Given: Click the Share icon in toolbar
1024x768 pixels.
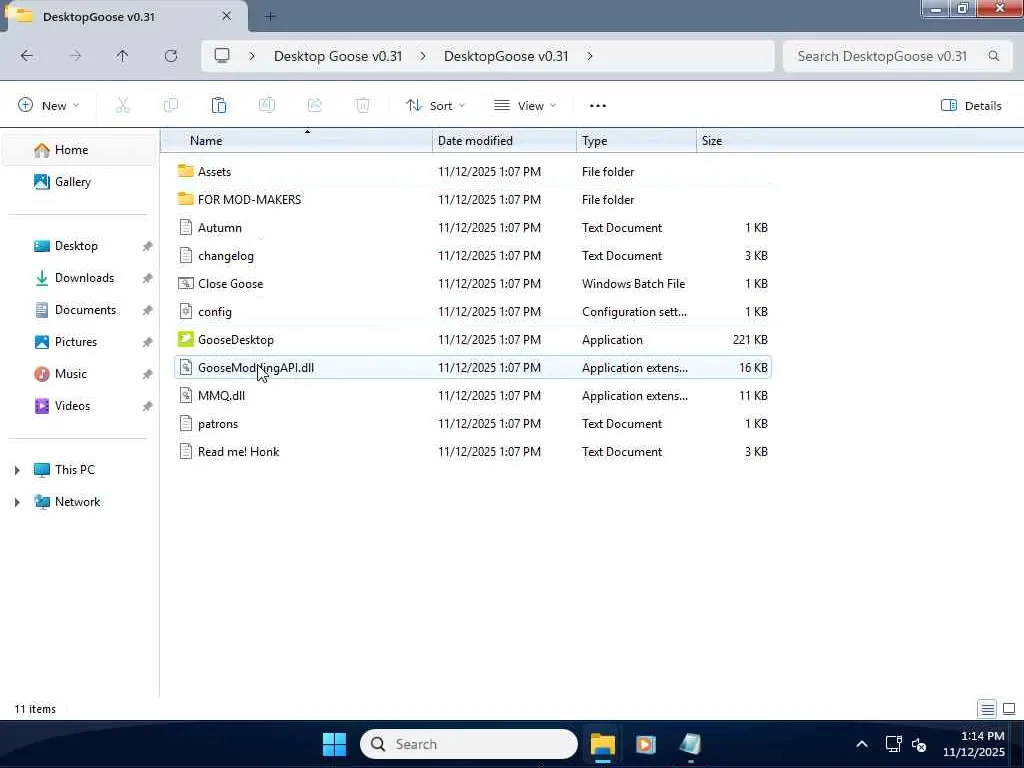Looking at the screenshot, I should 315,105.
